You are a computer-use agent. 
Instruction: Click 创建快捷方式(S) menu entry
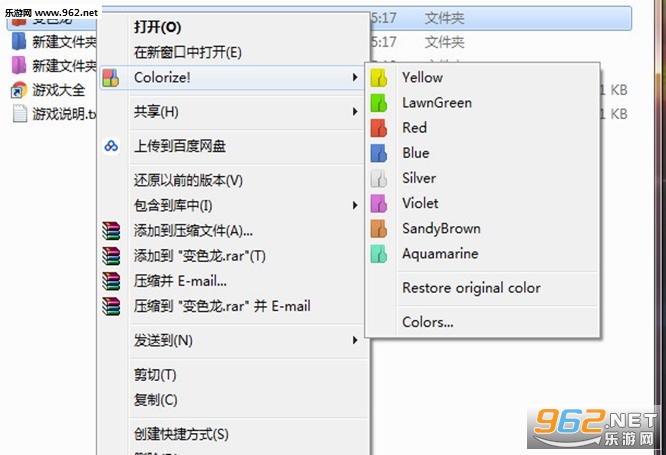181,434
